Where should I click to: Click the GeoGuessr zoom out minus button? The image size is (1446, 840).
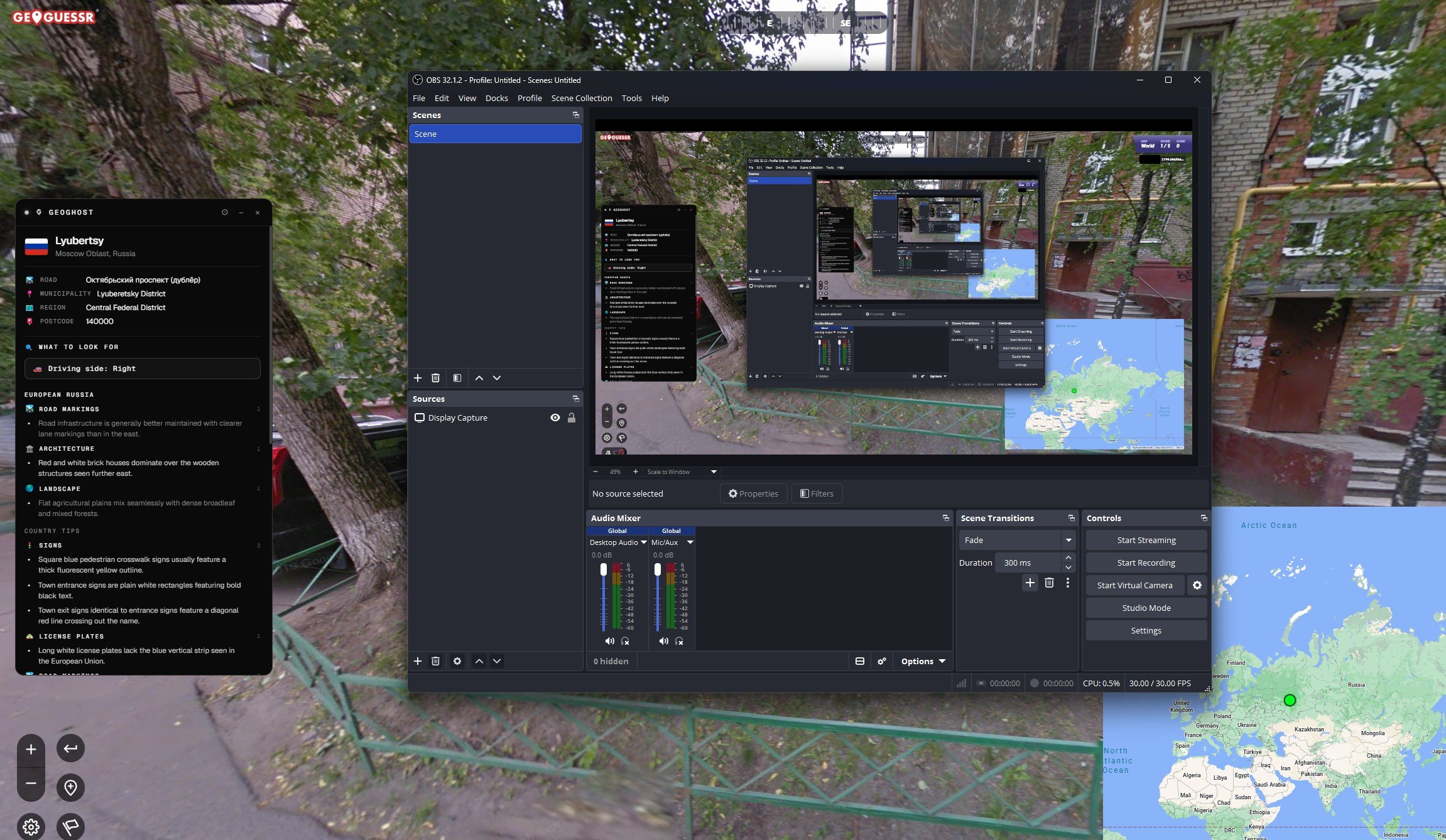tap(31, 783)
